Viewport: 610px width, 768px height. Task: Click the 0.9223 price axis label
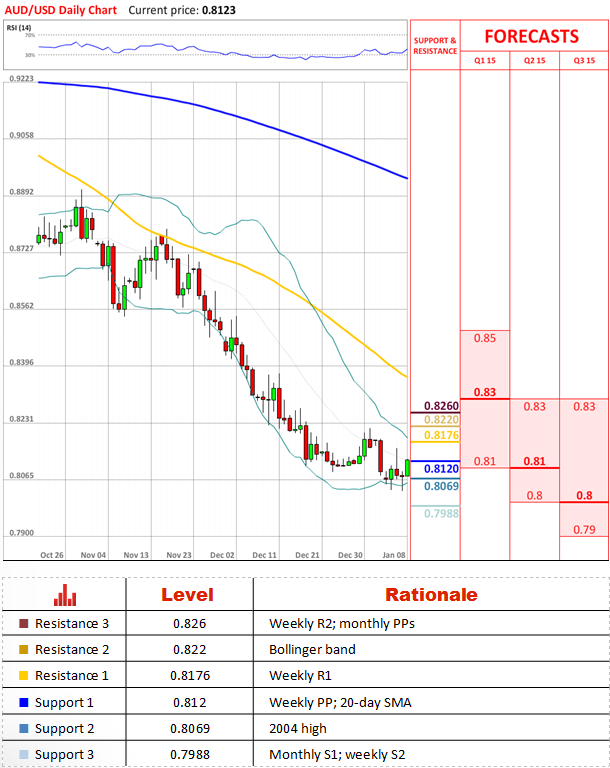pyautogui.click(x=22, y=78)
